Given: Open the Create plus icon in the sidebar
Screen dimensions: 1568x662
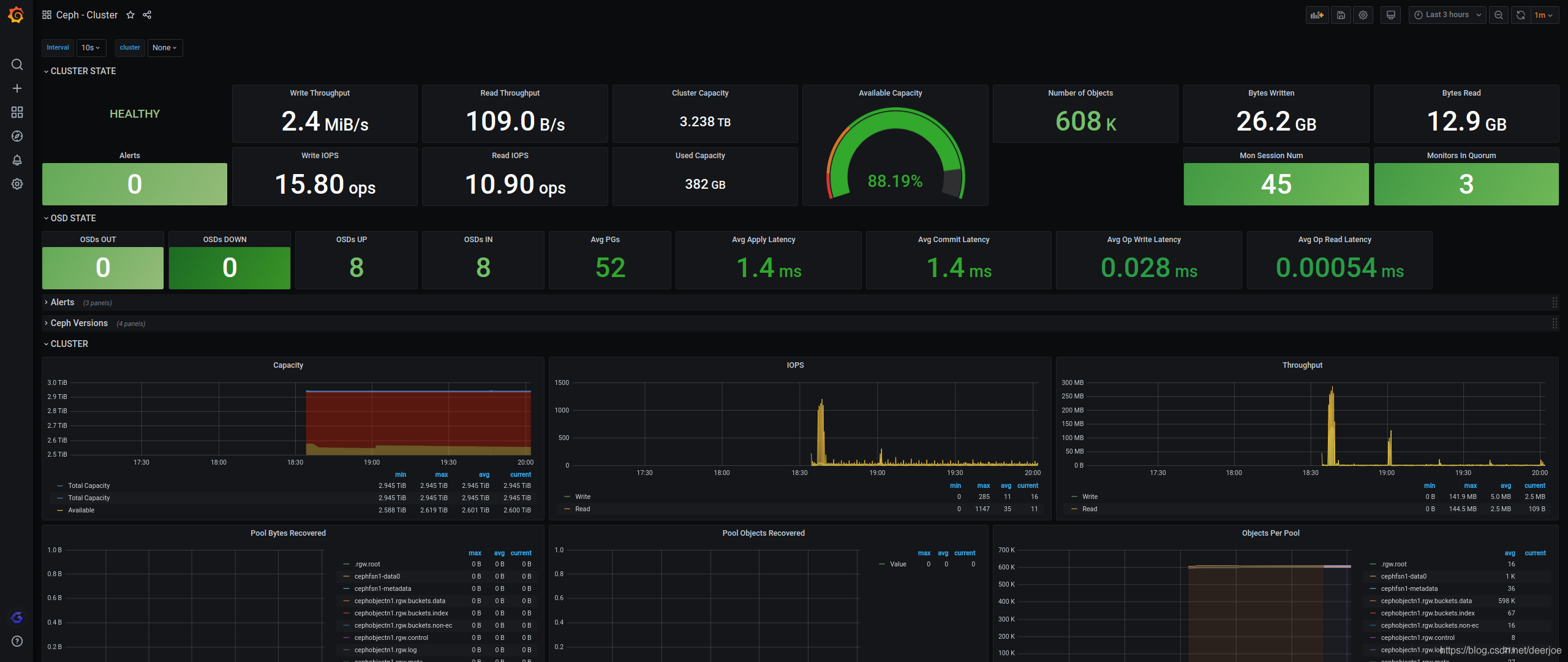Looking at the screenshot, I should tap(17, 88).
